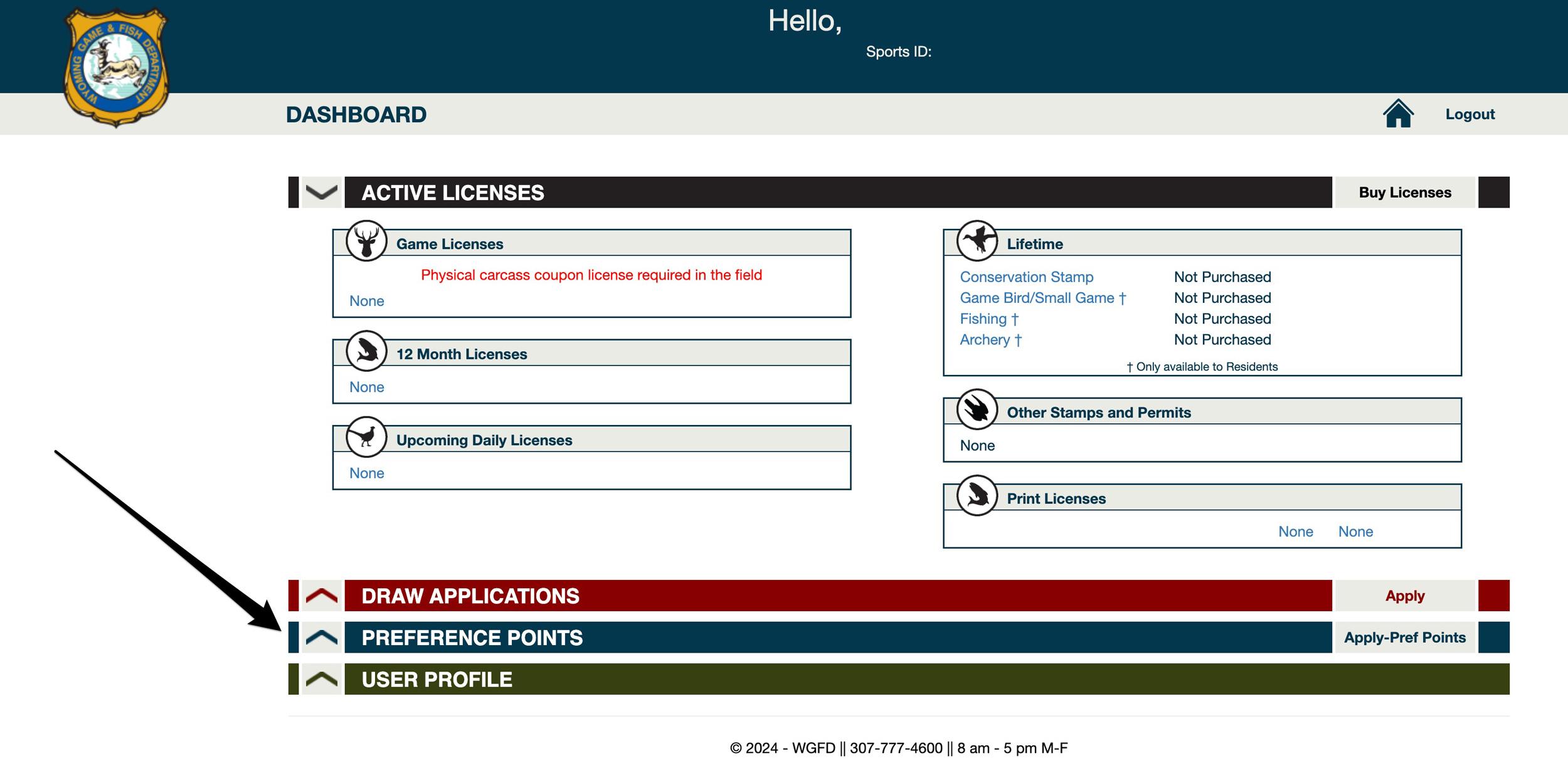Click the bird icon for Other Stamps and Permits
The image size is (1568, 768).
[x=978, y=411]
